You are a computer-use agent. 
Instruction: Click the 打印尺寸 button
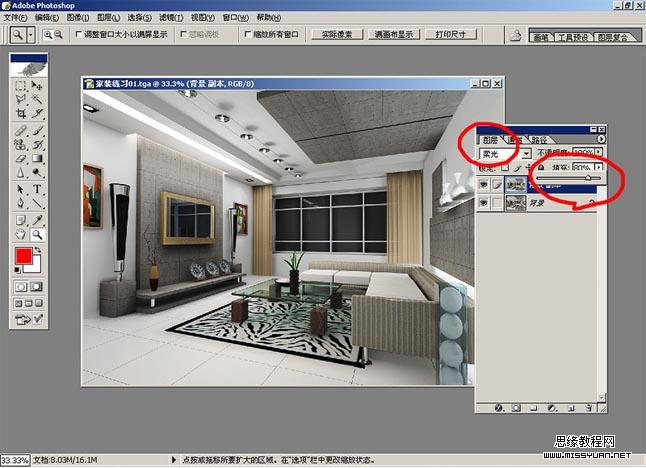click(450, 35)
